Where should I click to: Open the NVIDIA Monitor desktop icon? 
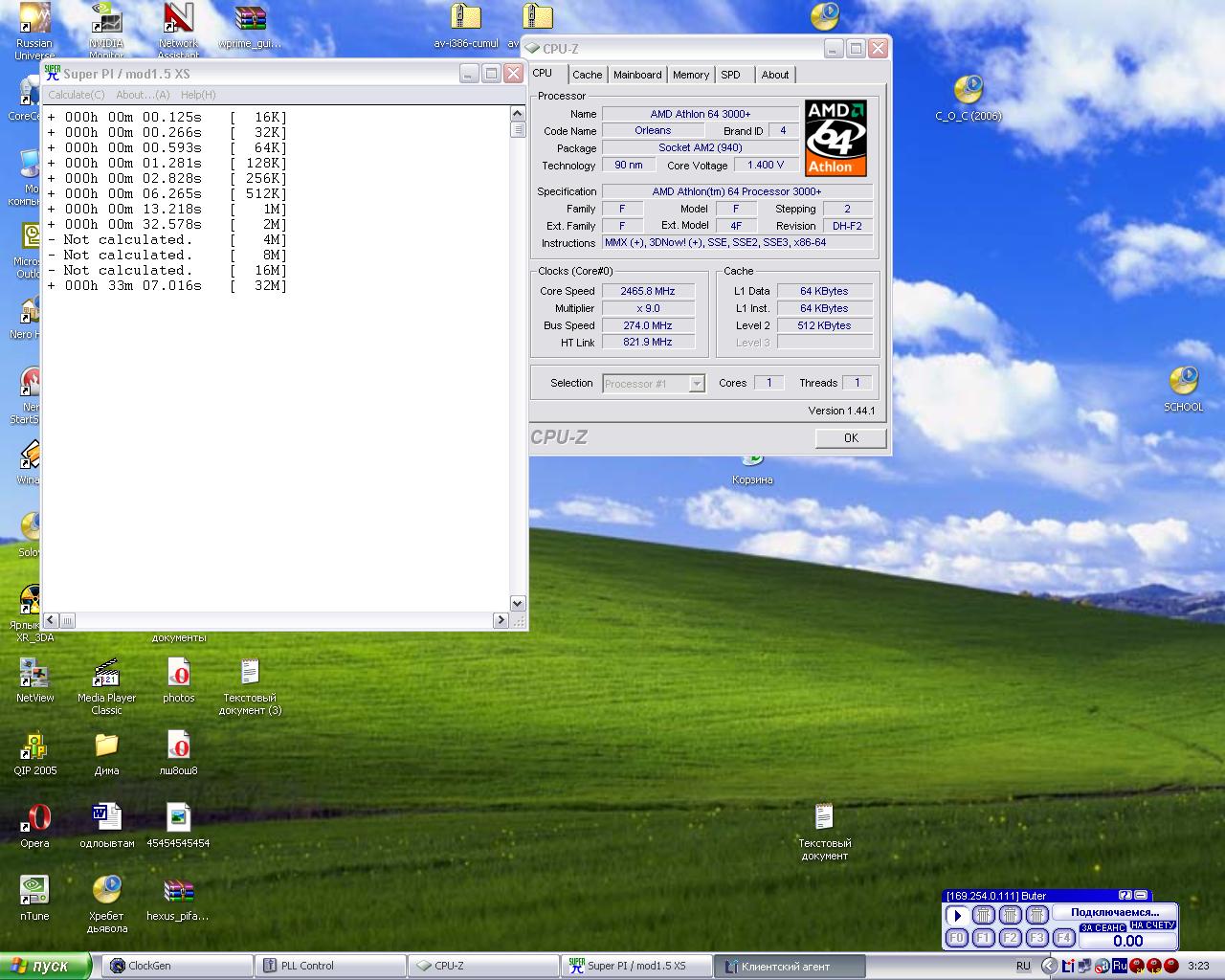106,29
